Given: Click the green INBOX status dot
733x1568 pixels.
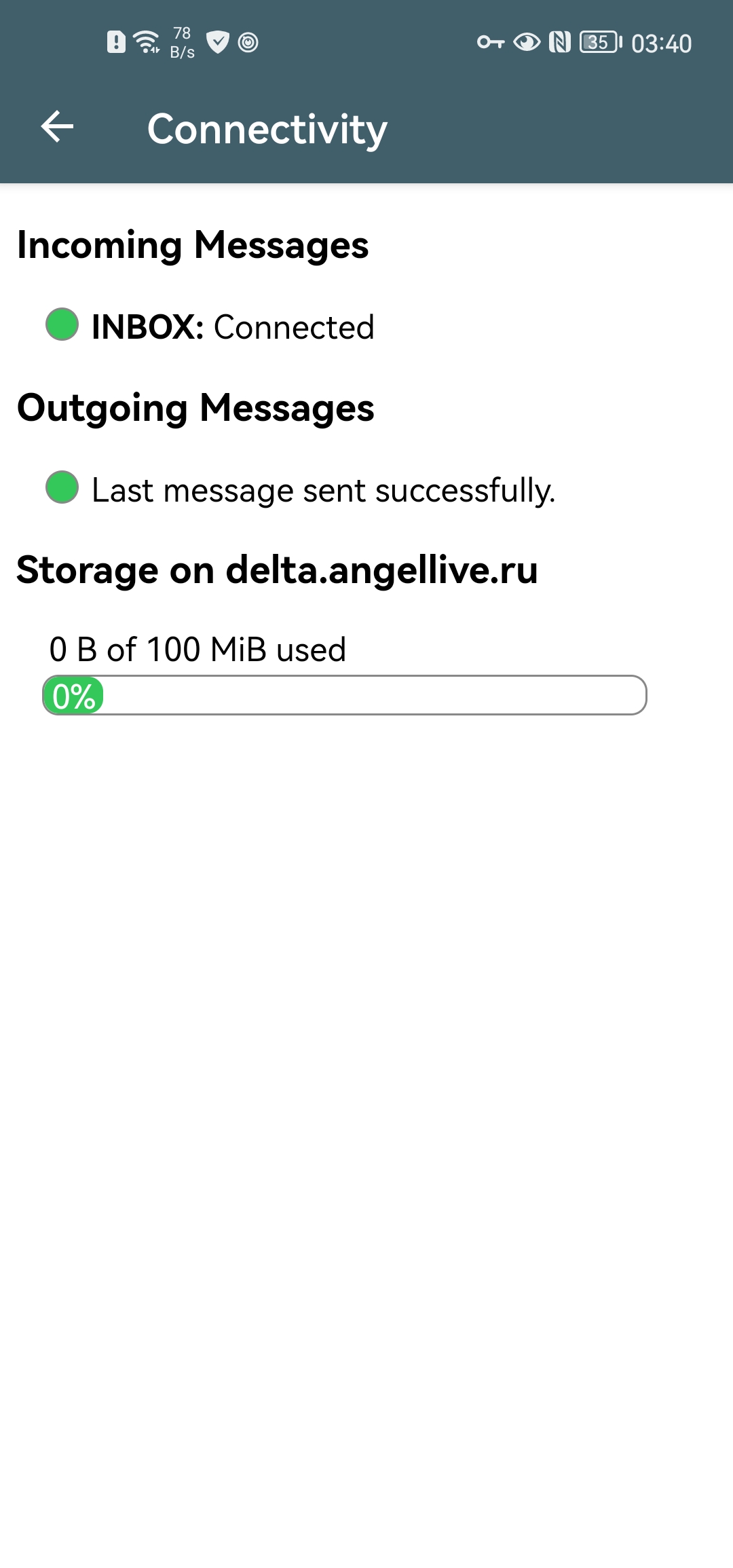Looking at the screenshot, I should click(62, 324).
